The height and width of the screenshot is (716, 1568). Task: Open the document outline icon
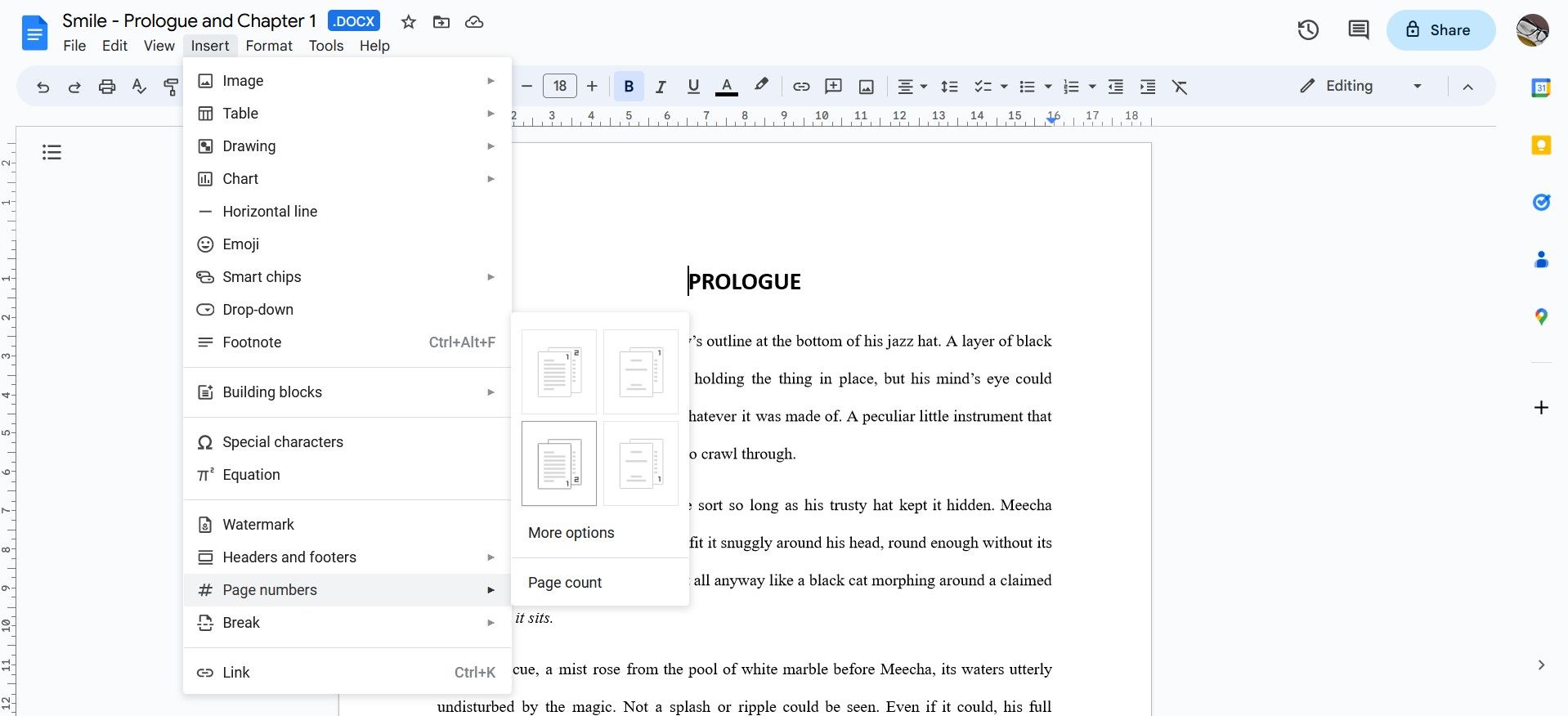click(52, 152)
